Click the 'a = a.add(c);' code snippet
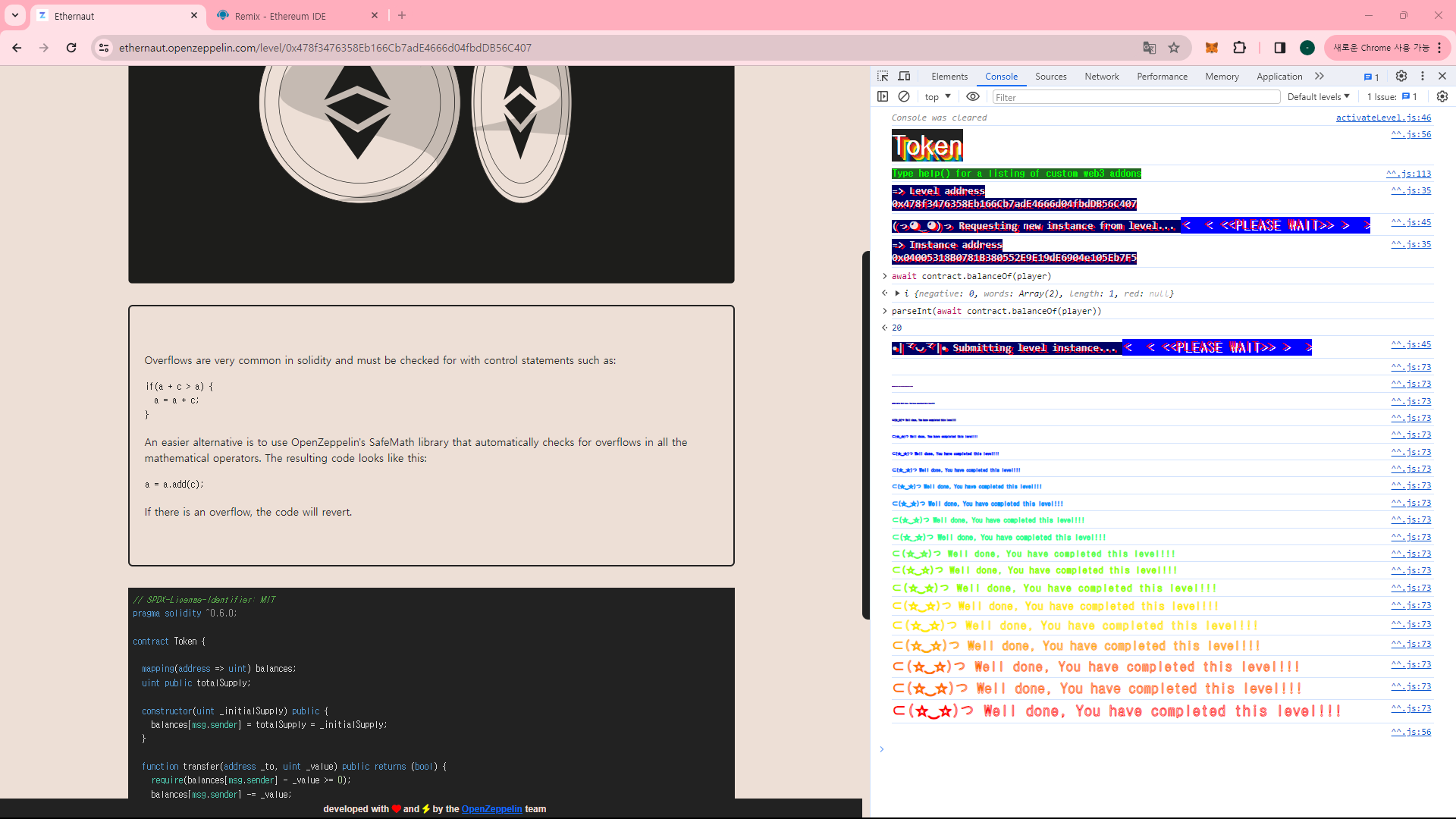This screenshot has height=819, width=1456. pyautogui.click(x=174, y=485)
